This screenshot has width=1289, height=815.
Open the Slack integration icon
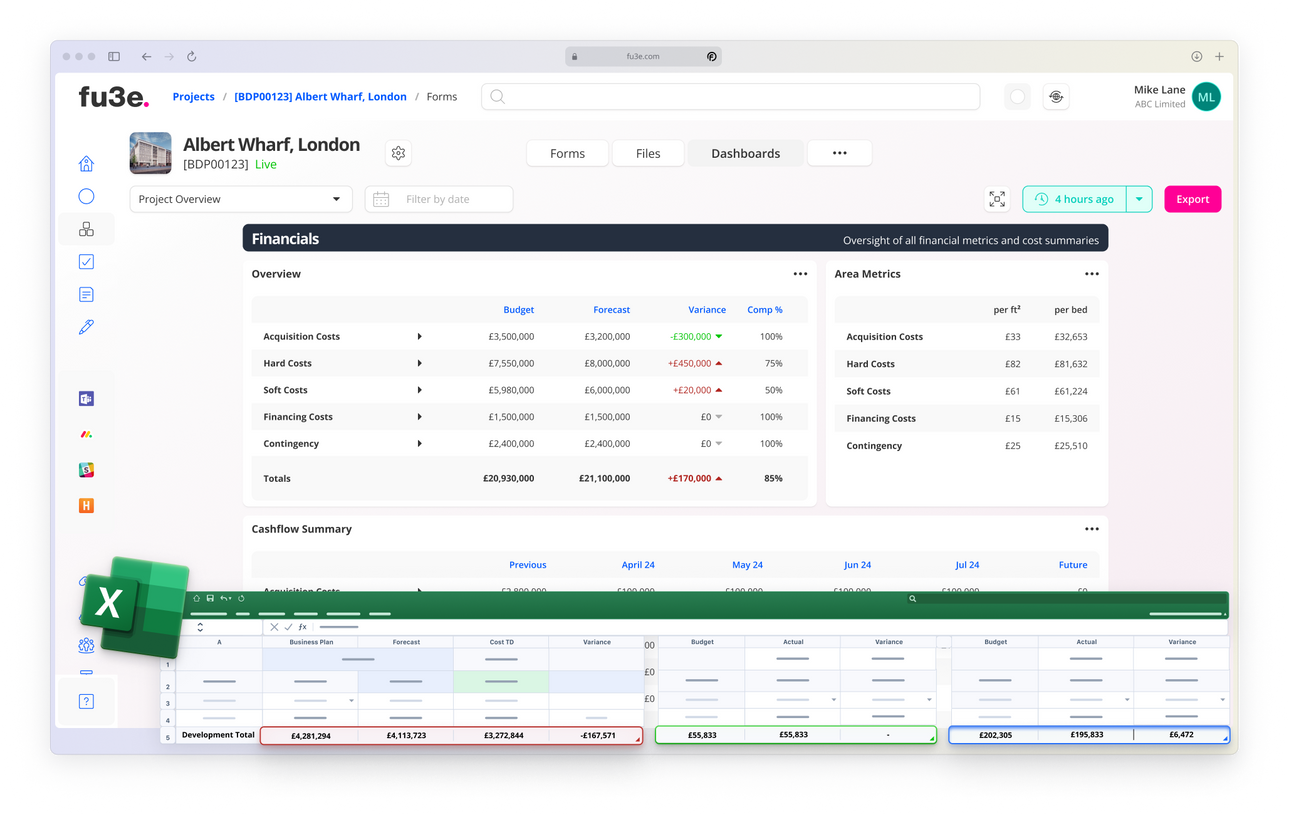coord(86,469)
